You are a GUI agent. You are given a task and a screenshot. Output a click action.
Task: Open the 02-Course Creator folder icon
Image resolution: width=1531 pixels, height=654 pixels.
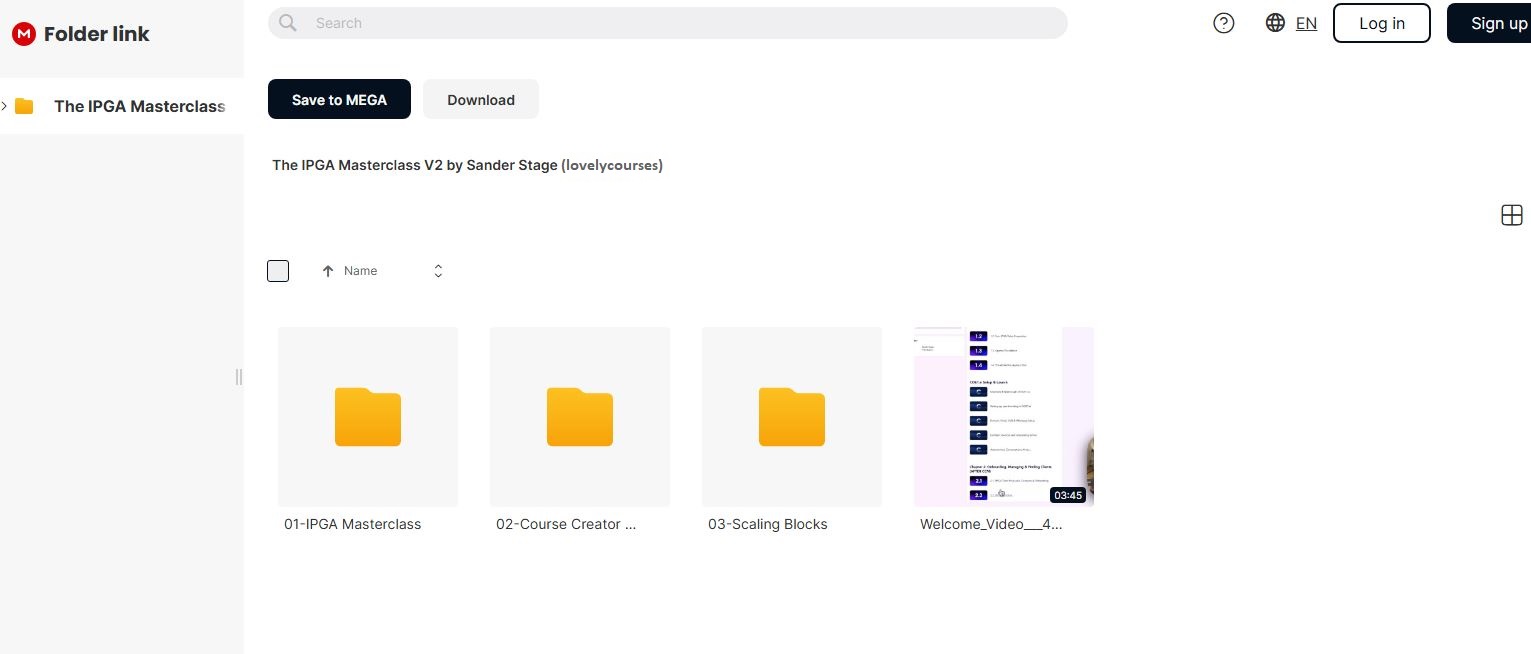pos(580,416)
